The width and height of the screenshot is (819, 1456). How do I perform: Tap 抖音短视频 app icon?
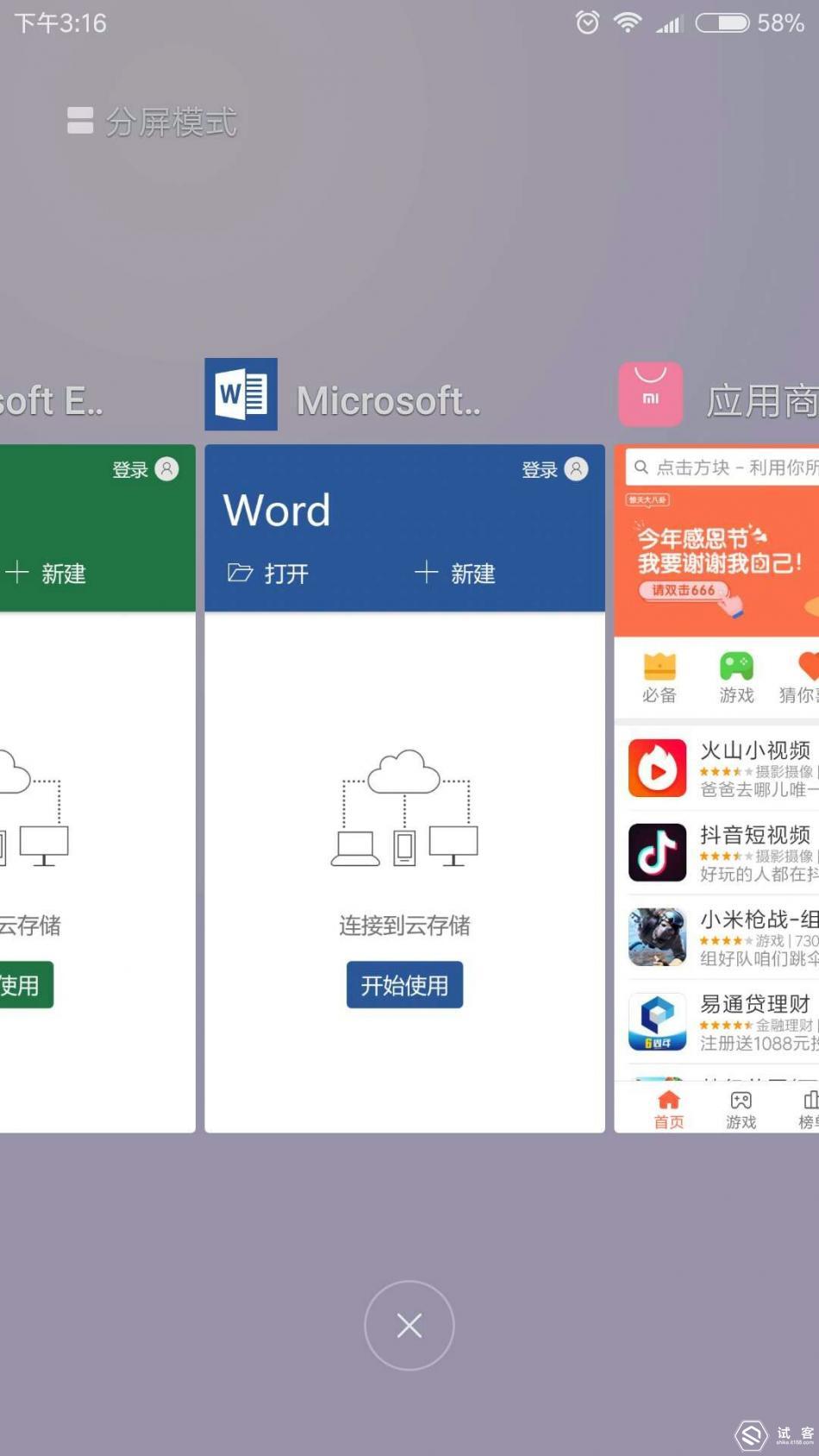(x=658, y=852)
